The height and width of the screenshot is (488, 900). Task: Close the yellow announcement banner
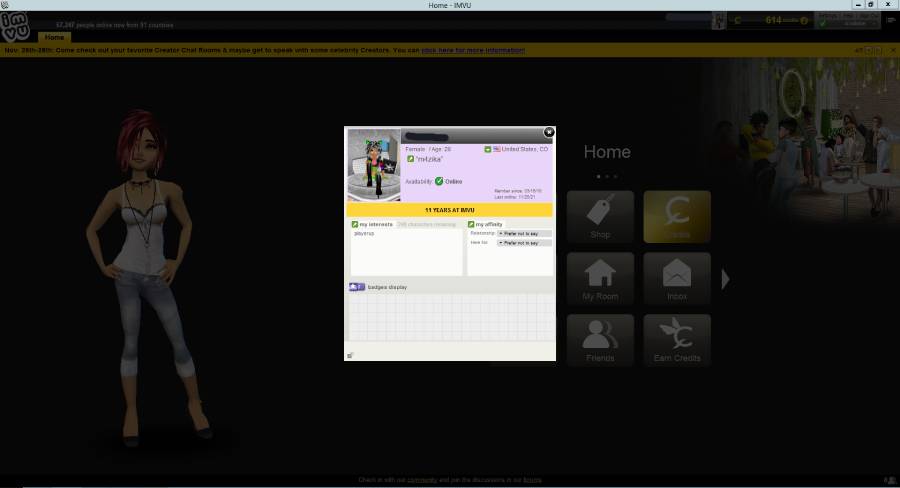tap(893, 51)
